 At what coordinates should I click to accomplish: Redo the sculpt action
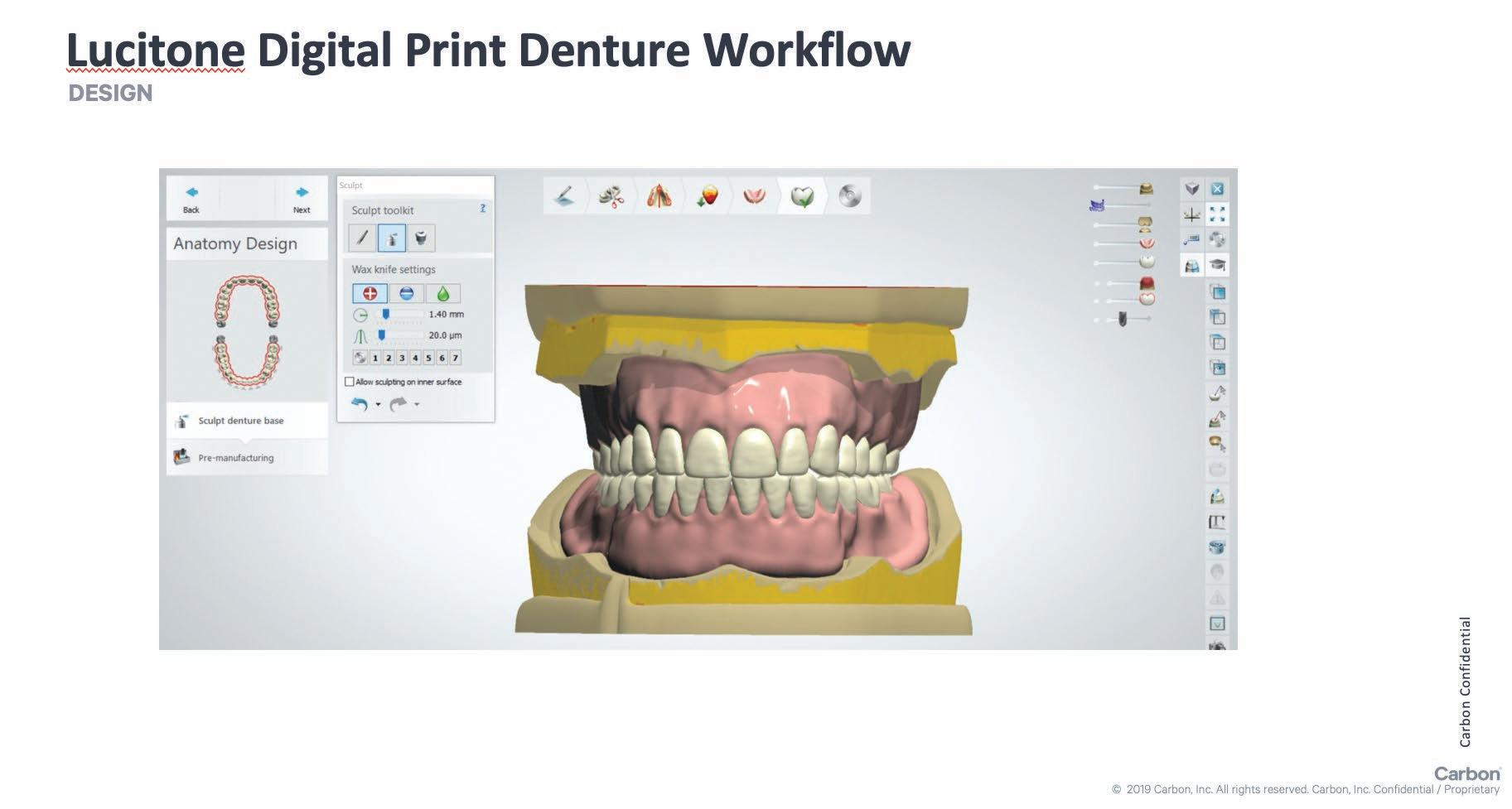399,404
